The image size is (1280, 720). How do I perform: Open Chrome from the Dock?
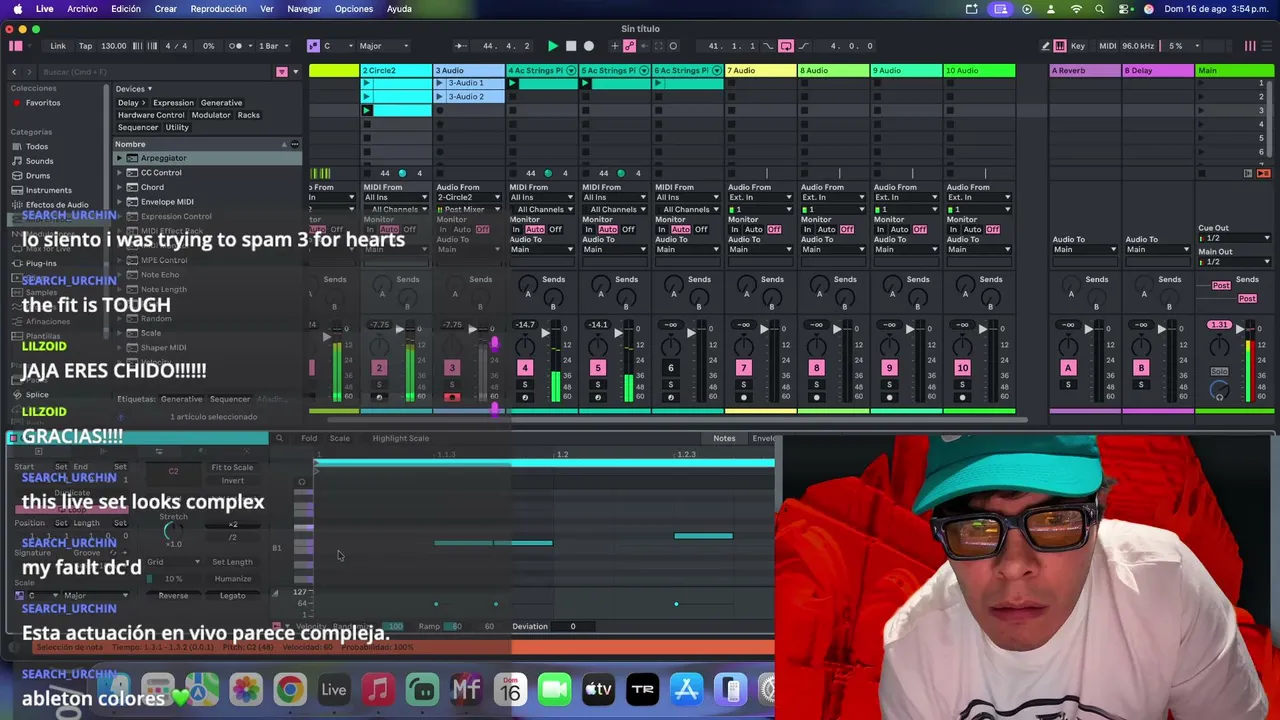pos(290,689)
